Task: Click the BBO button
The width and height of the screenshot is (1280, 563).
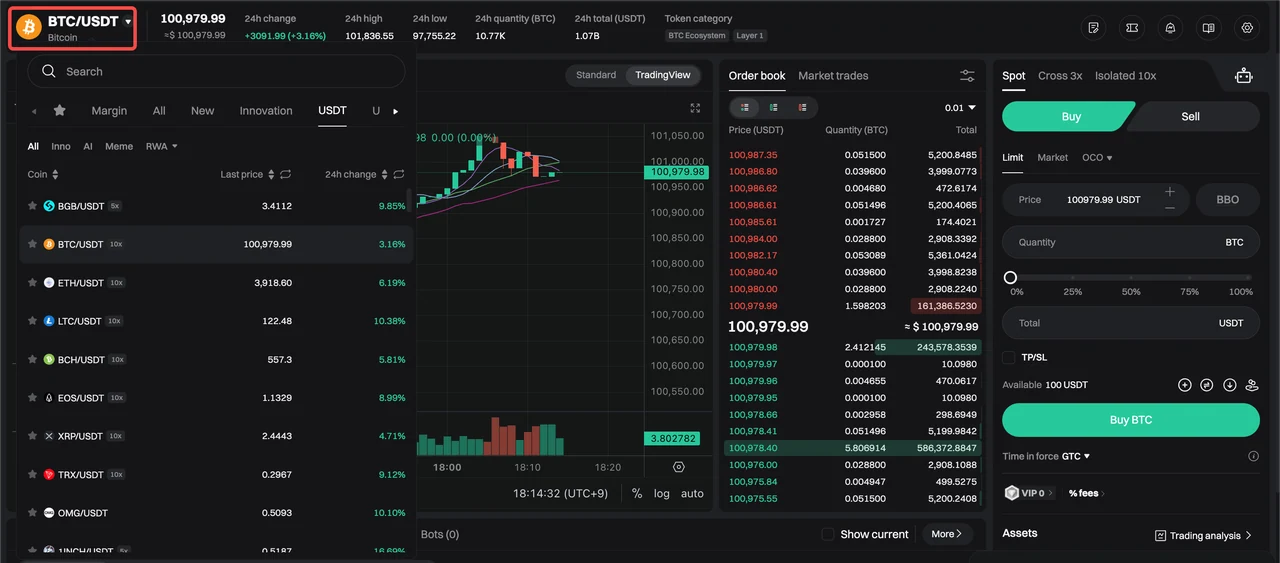Action: click(x=1227, y=200)
